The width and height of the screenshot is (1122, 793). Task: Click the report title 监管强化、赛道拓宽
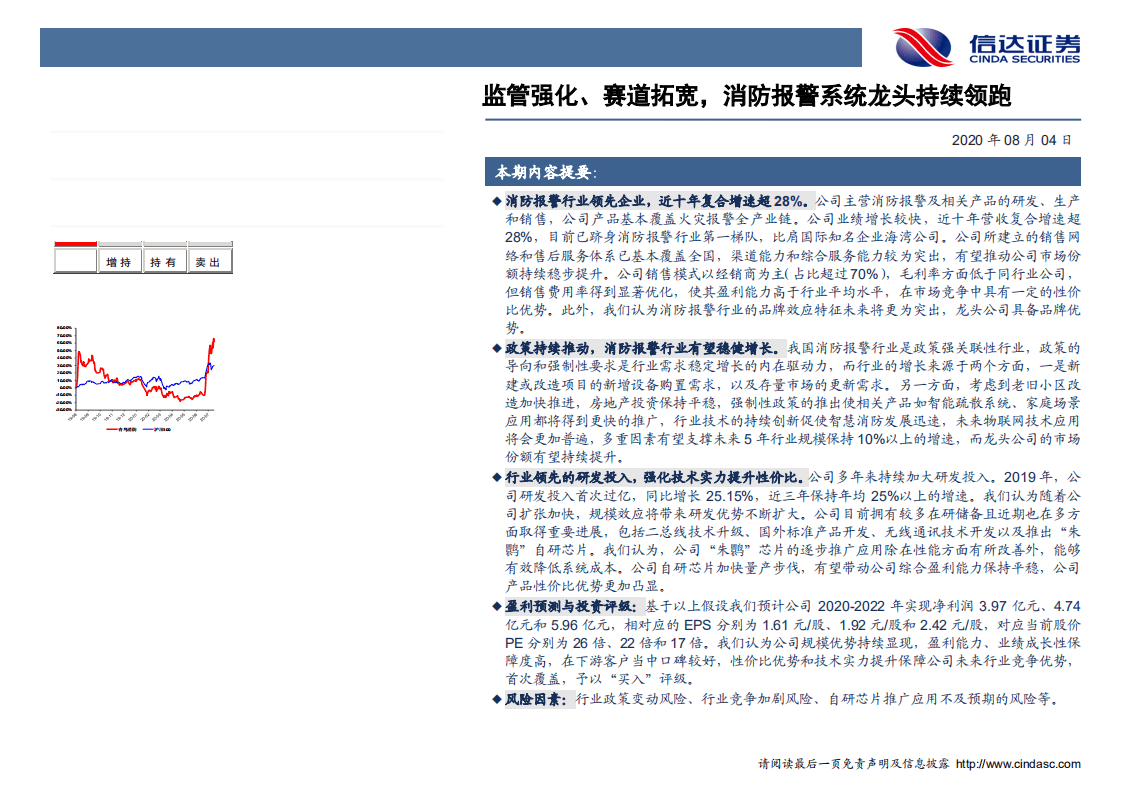746,97
